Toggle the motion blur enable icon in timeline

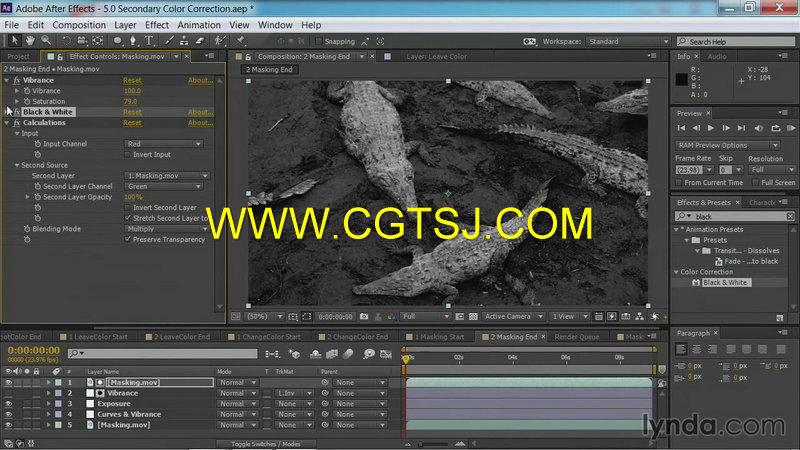tap(348, 354)
